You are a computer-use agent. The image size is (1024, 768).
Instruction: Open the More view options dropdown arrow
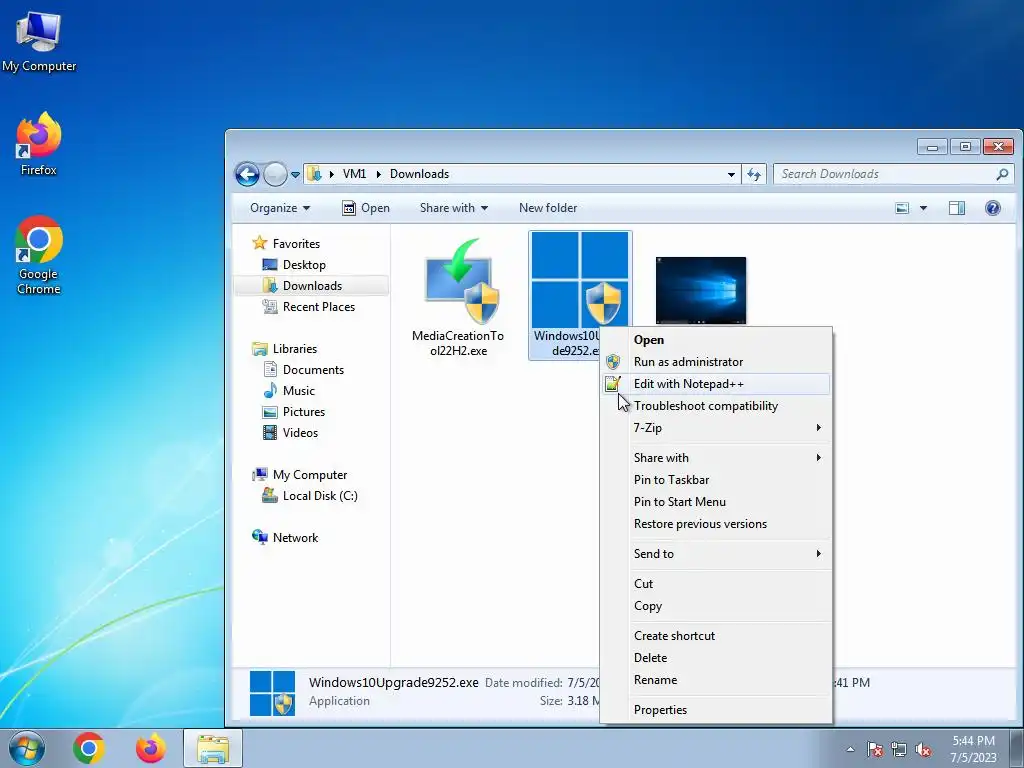[x=923, y=208]
